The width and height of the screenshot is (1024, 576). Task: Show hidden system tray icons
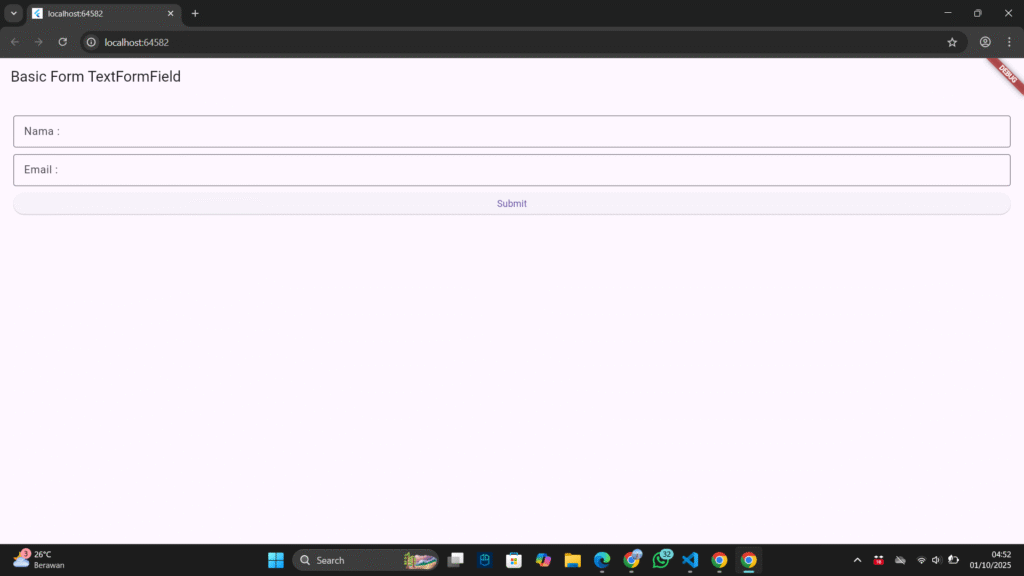click(x=857, y=560)
